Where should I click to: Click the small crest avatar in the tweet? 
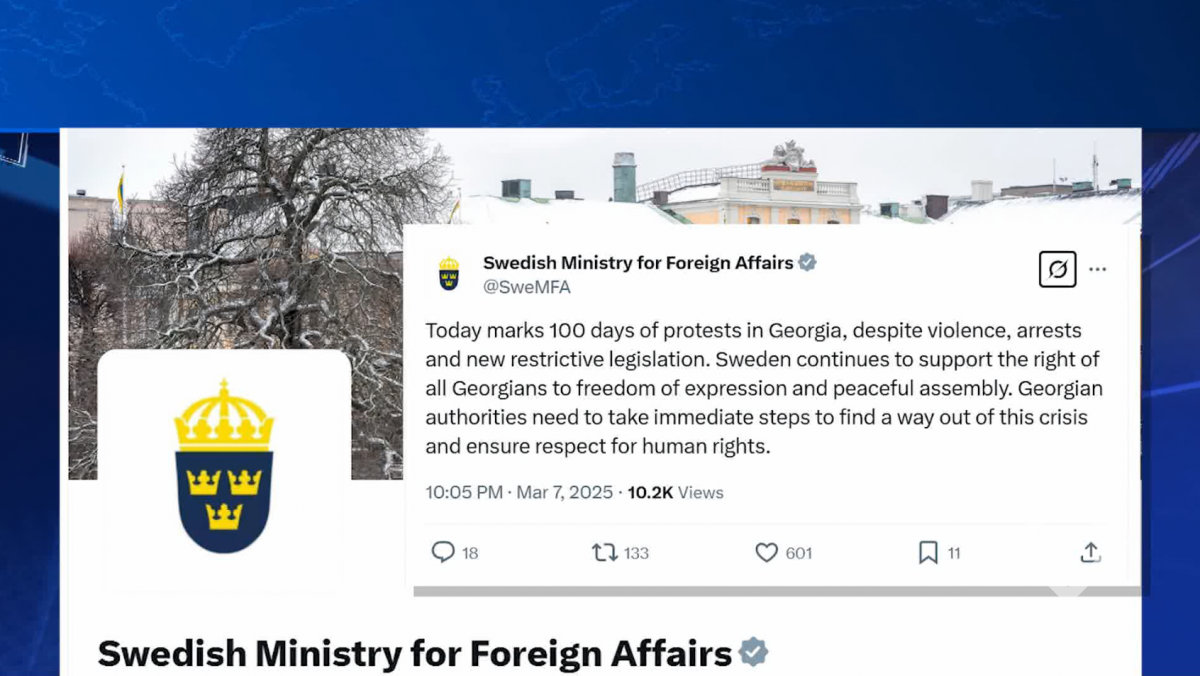(x=449, y=273)
